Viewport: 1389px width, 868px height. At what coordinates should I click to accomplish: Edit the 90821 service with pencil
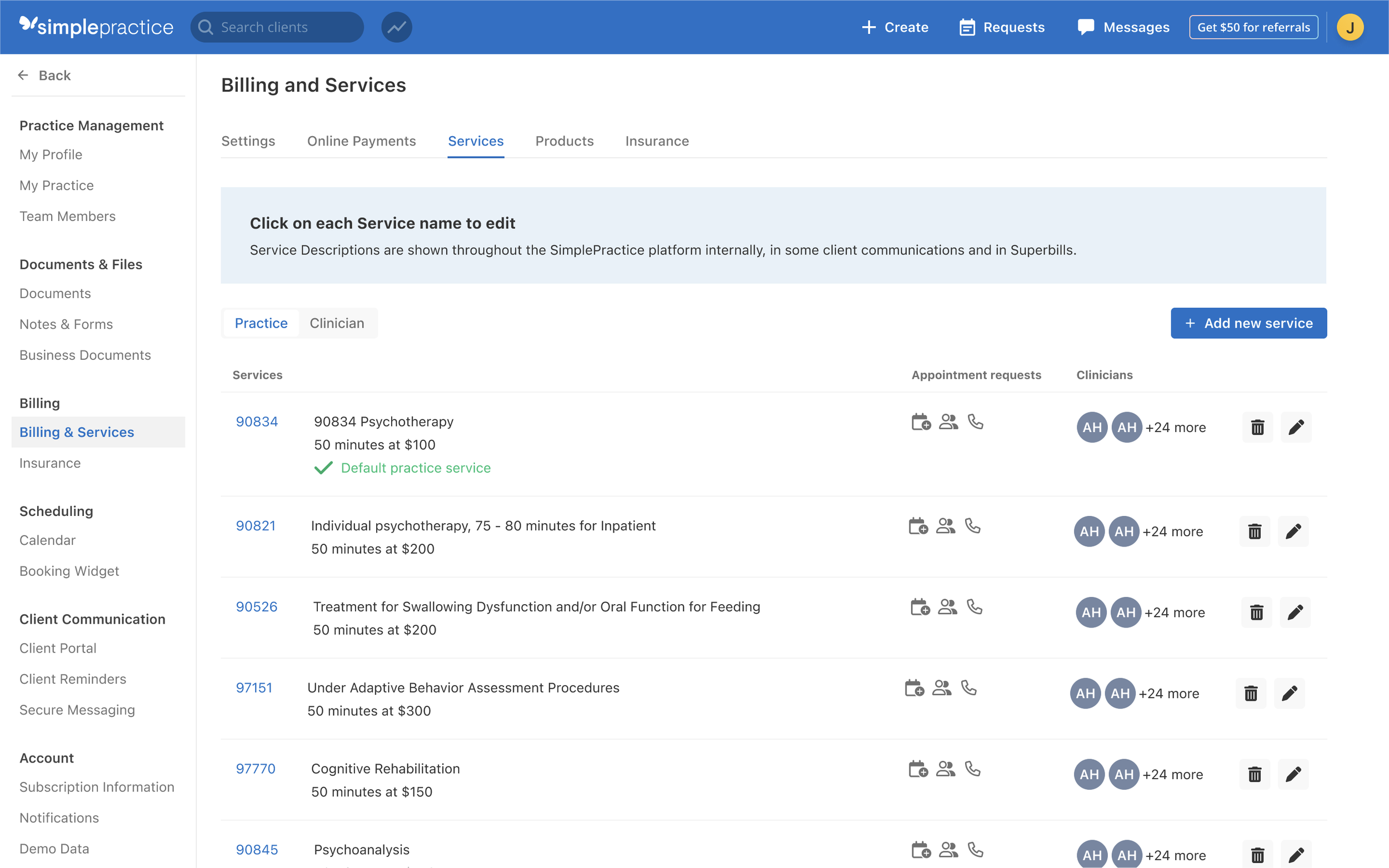click(x=1292, y=531)
